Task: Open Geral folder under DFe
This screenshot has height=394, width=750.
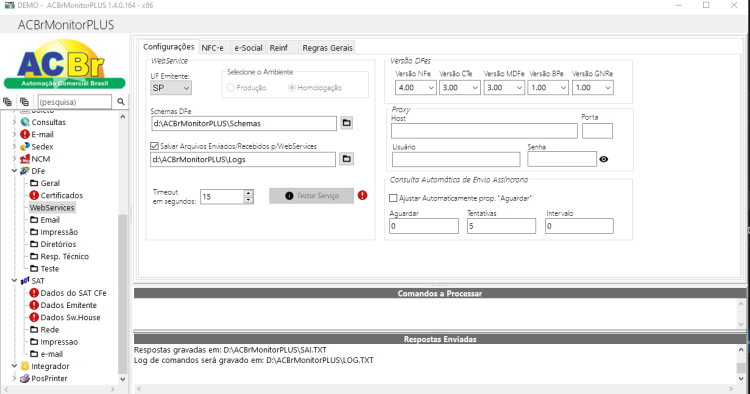Action: click(x=44, y=183)
